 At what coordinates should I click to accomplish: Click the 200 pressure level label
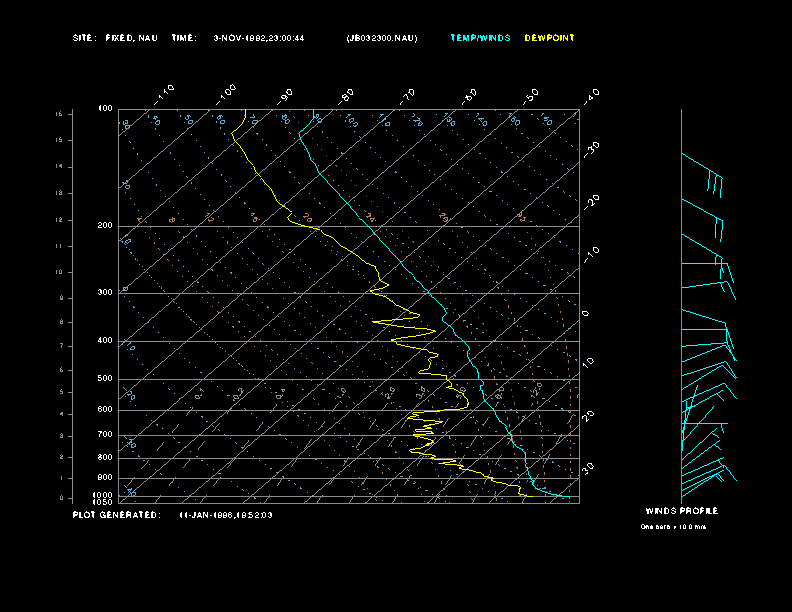(105, 226)
